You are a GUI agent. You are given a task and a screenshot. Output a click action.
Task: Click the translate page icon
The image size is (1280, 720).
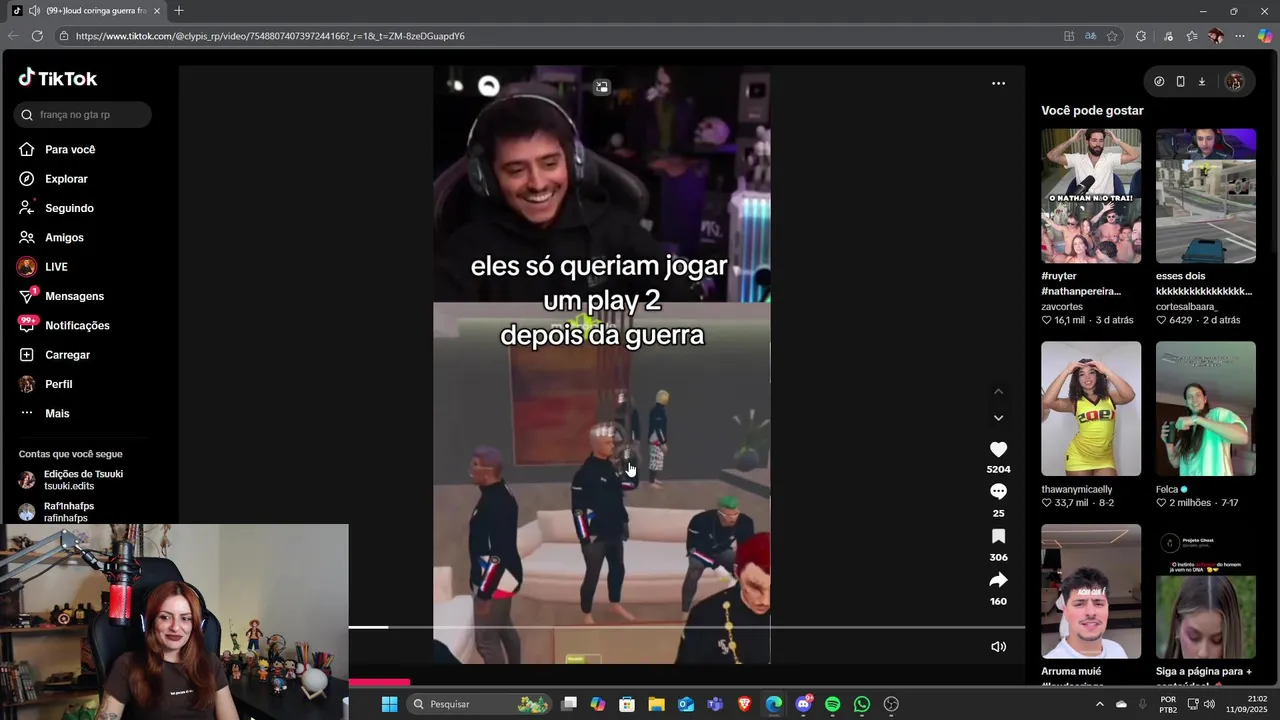coord(1091,36)
